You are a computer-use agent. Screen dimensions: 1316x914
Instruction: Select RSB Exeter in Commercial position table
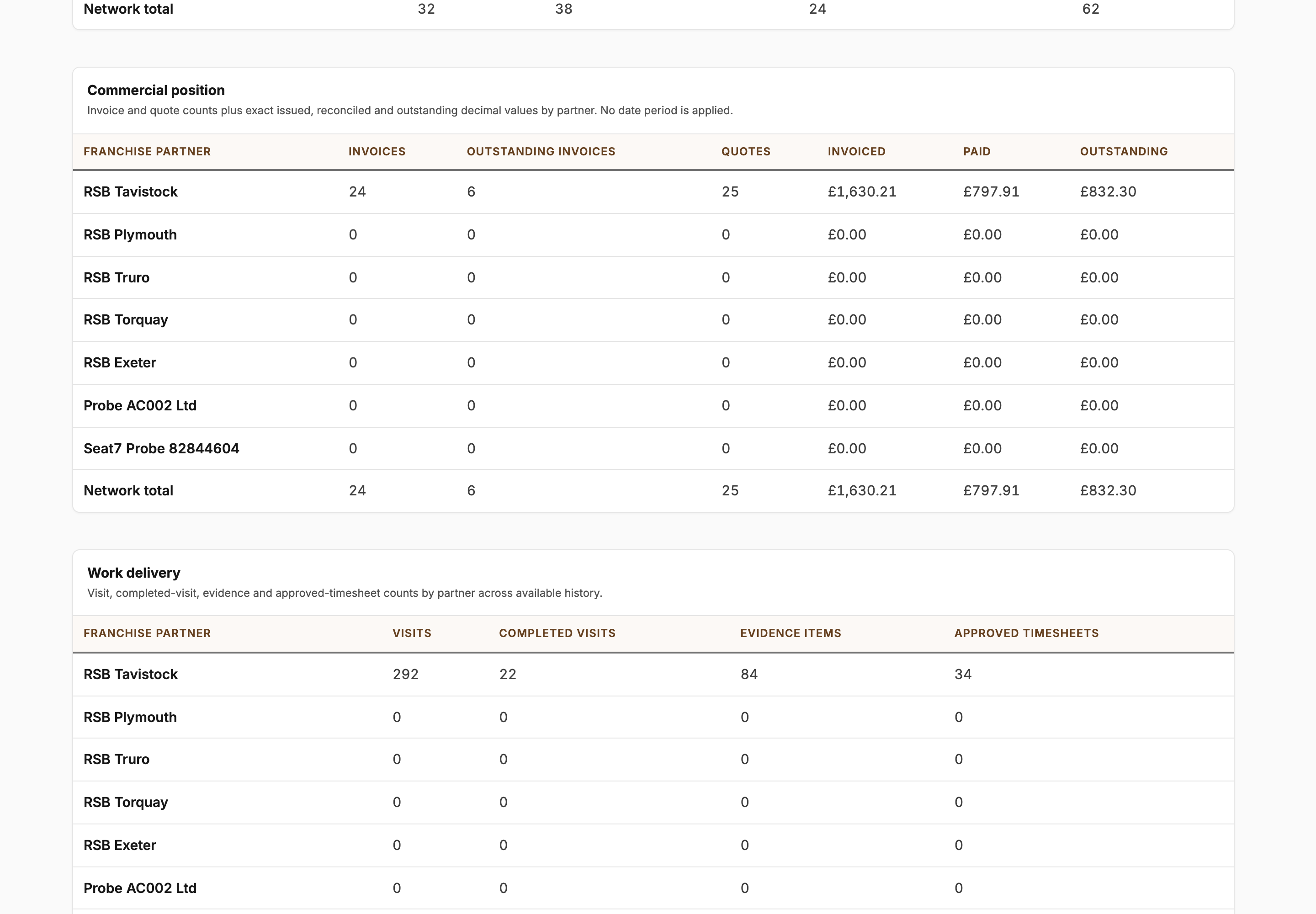click(x=120, y=363)
